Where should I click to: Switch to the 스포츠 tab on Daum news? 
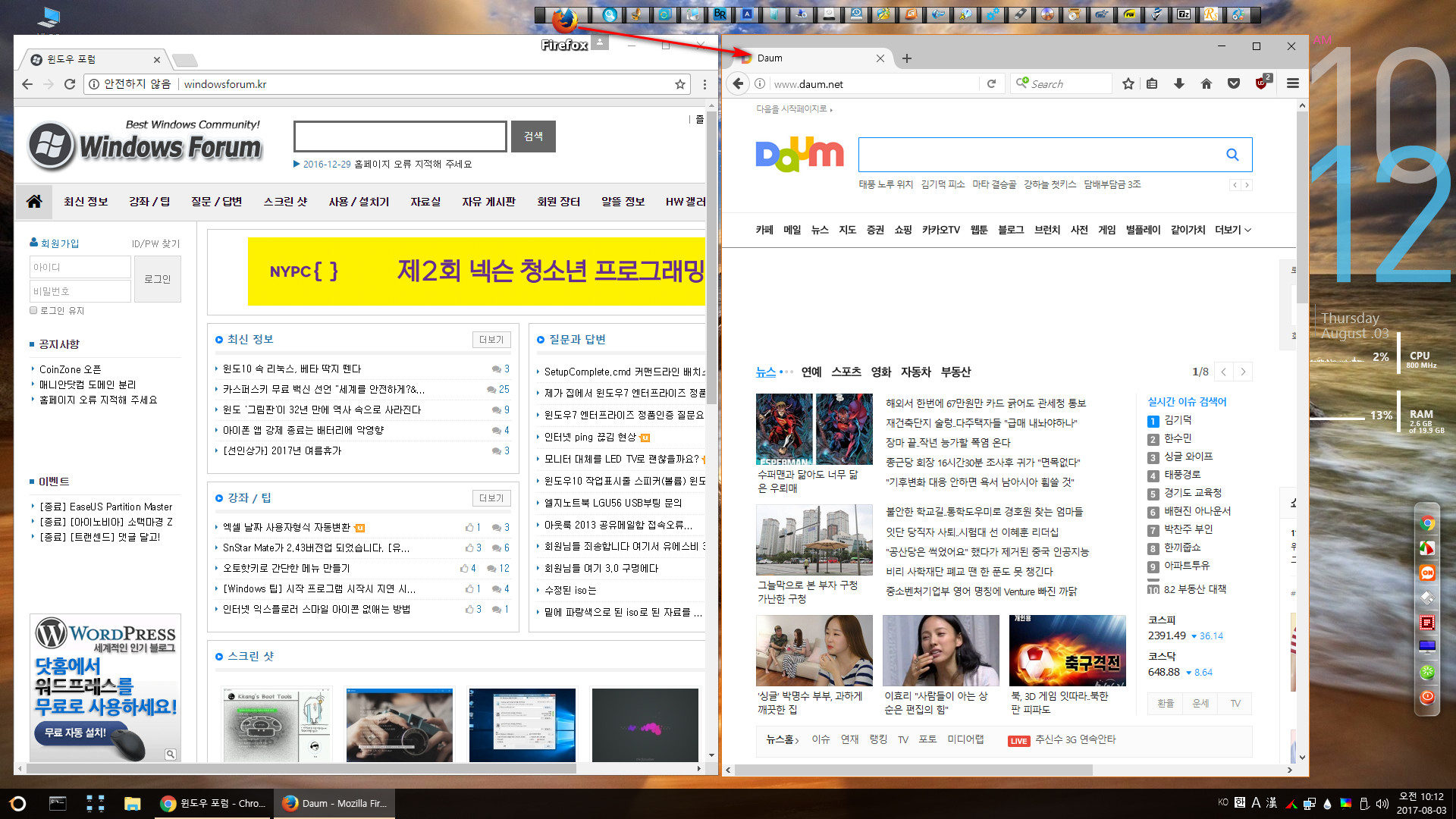coord(846,372)
